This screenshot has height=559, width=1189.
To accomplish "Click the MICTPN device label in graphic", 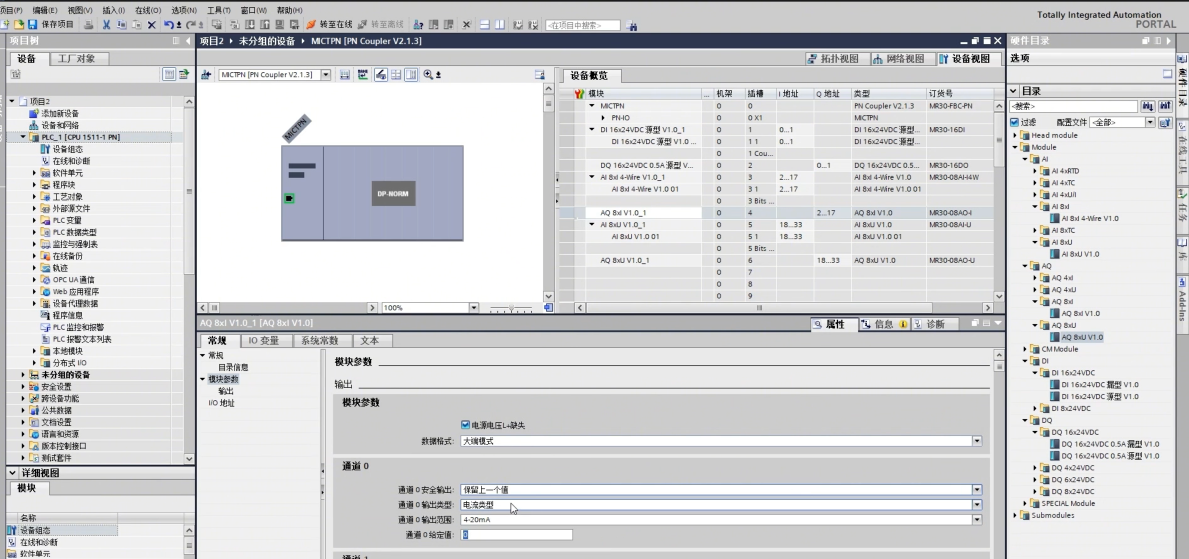I will 296,127.
